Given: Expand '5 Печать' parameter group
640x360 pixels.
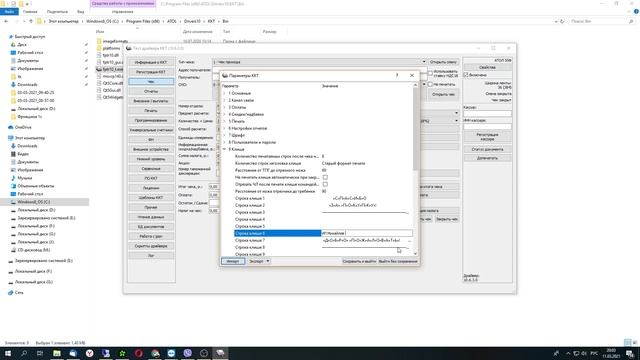Looking at the screenshot, I should pyautogui.click(x=224, y=122).
